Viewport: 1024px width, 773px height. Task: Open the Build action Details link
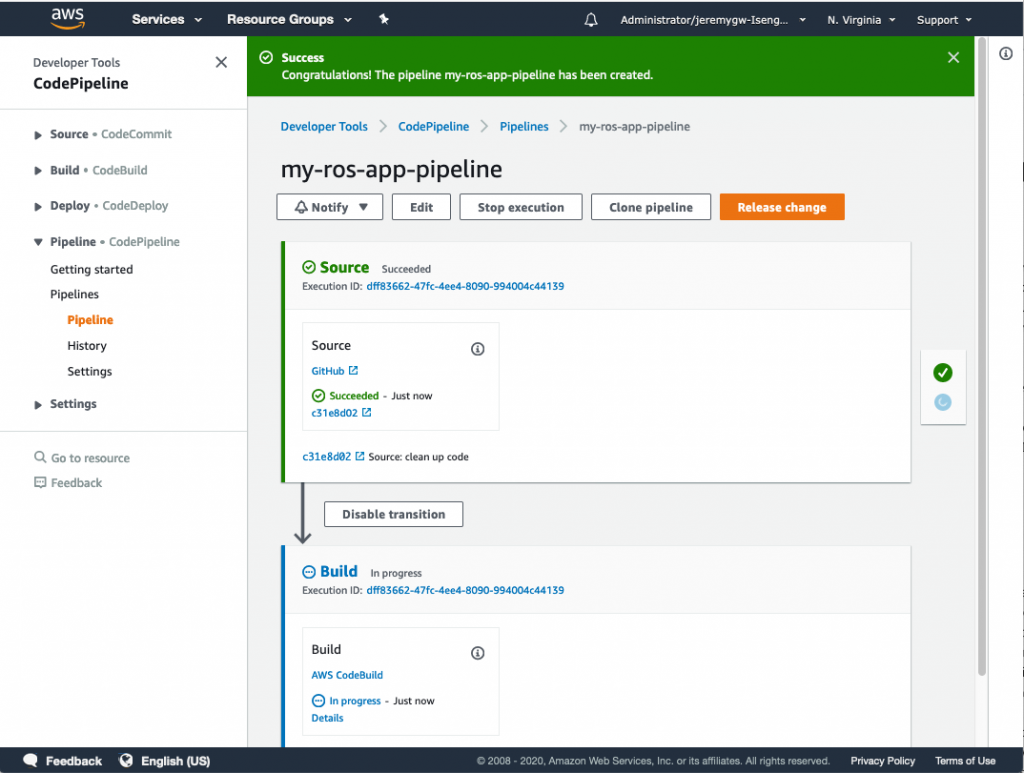327,718
